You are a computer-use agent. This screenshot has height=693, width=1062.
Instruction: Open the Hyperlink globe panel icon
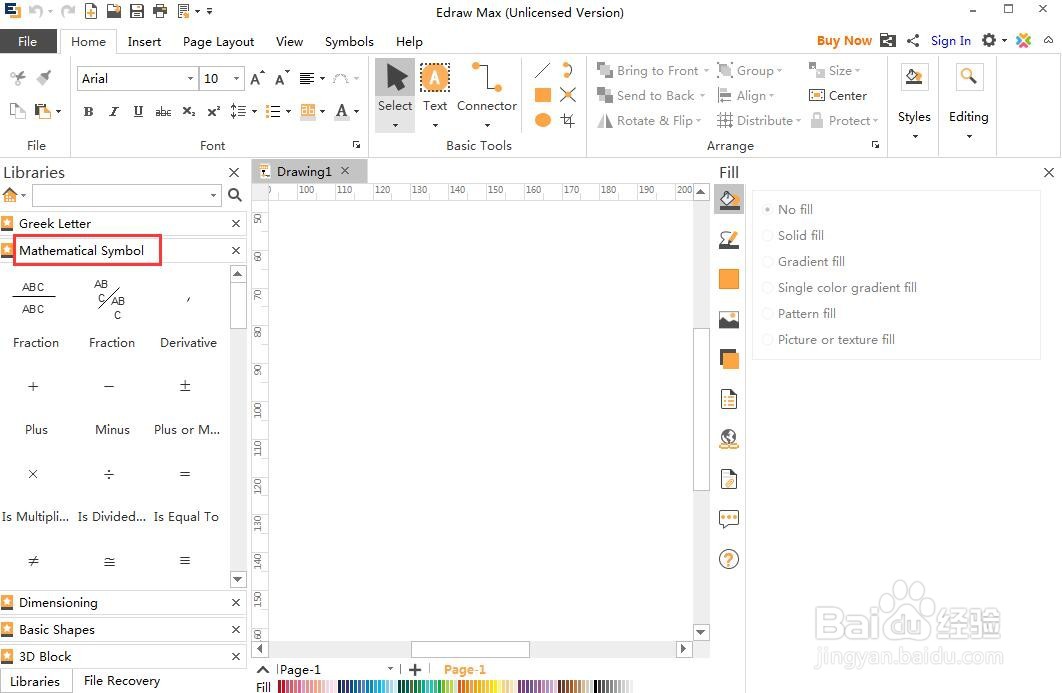729,439
